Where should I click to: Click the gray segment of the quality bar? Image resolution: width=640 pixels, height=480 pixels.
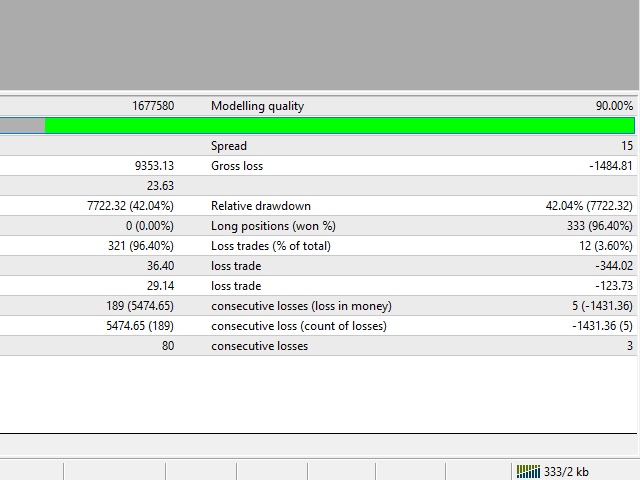click(x=22, y=126)
